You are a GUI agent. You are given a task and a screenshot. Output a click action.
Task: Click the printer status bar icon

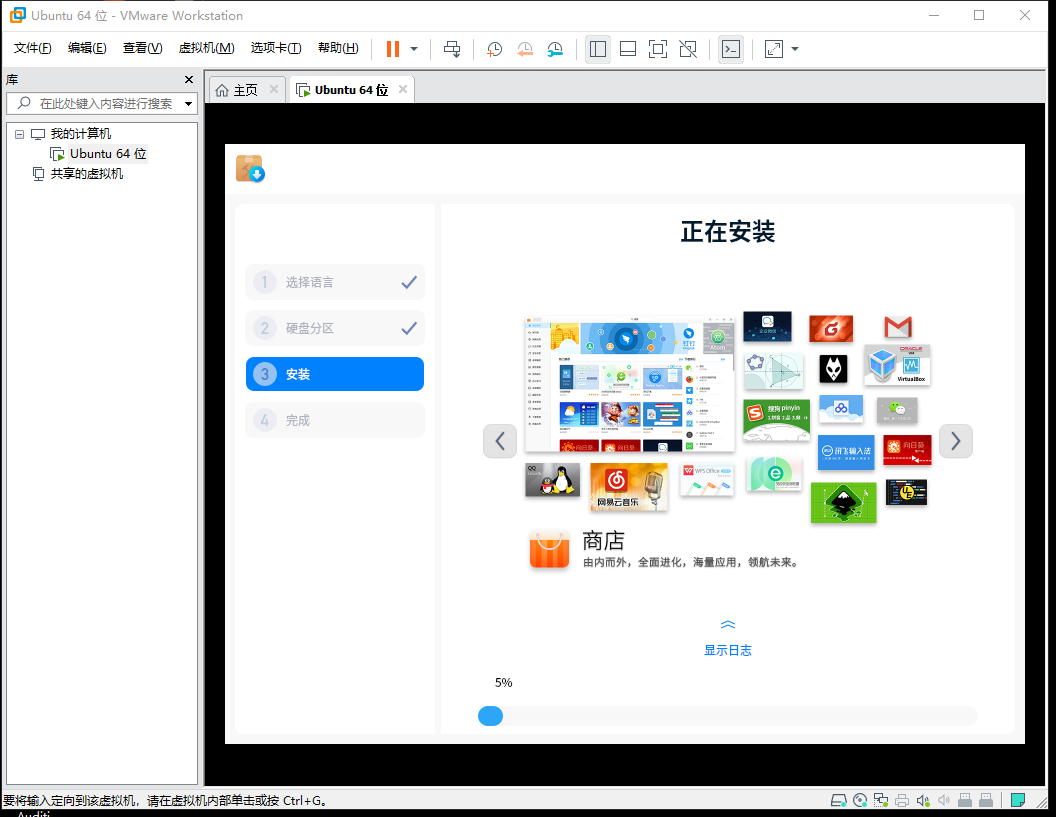(x=902, y=800)
